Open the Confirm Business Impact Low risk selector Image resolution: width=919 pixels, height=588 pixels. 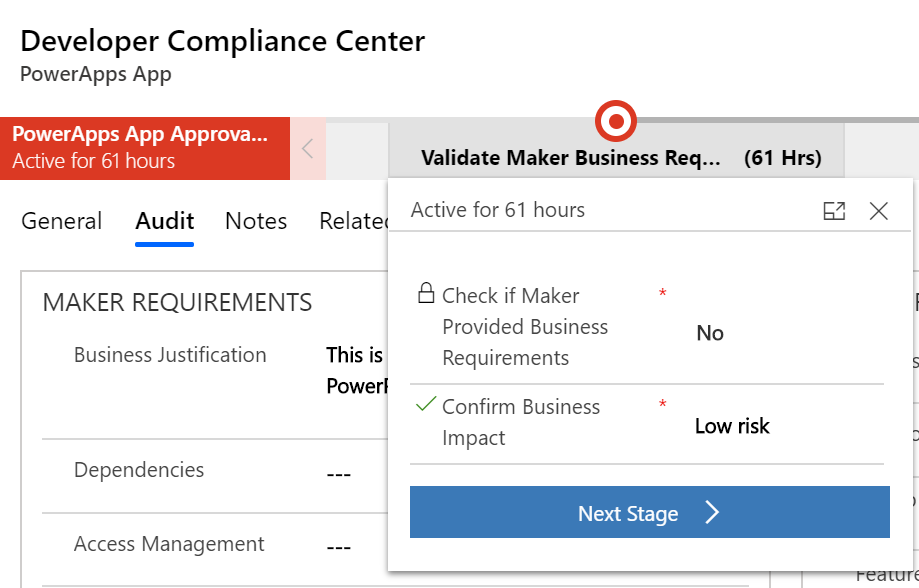(x=732, y=426)
